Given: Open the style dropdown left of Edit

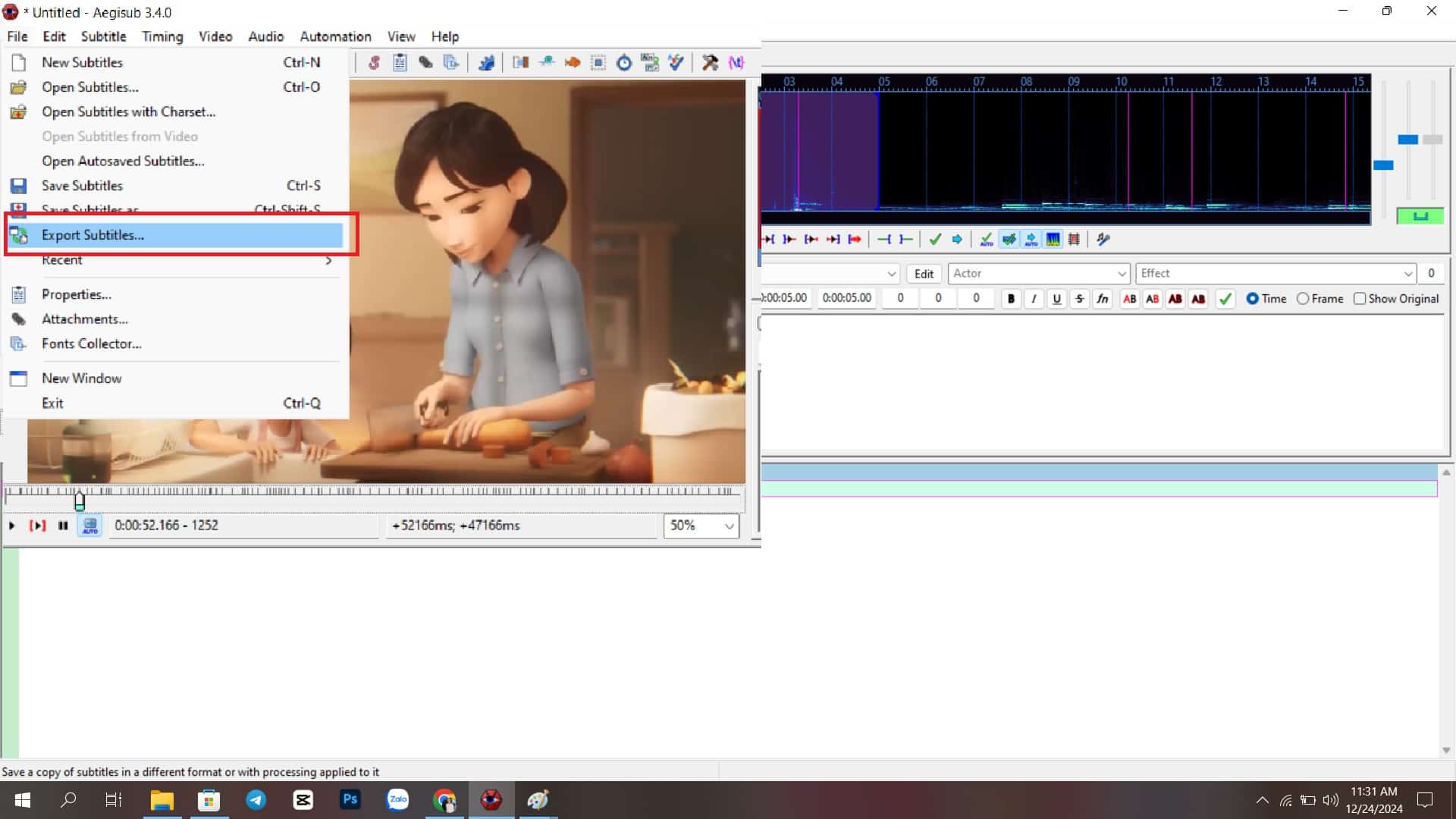Looking at the screenshot, I should tap(892, 274).
